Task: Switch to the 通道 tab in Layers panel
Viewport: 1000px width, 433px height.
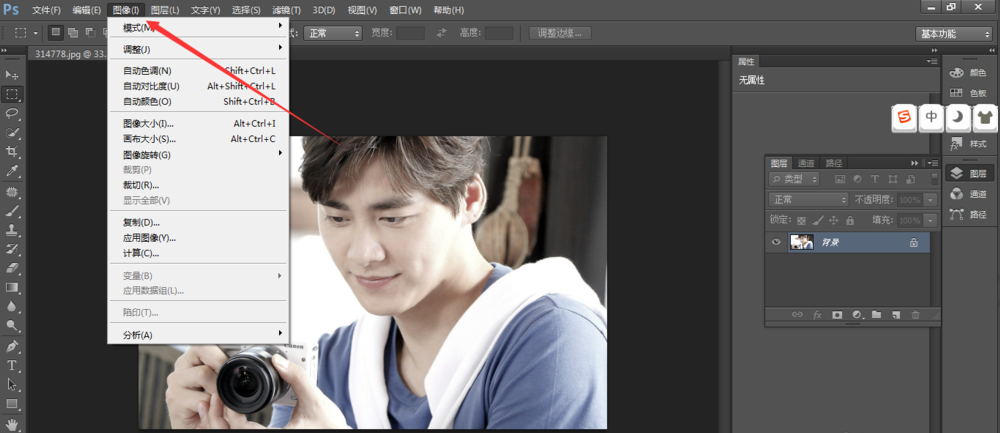Action: click(806, 163)
